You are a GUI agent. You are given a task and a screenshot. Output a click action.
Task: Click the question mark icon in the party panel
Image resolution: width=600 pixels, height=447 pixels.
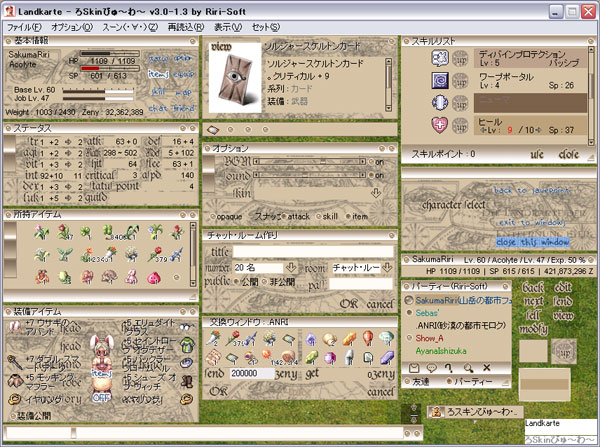(x=450, y=368)
